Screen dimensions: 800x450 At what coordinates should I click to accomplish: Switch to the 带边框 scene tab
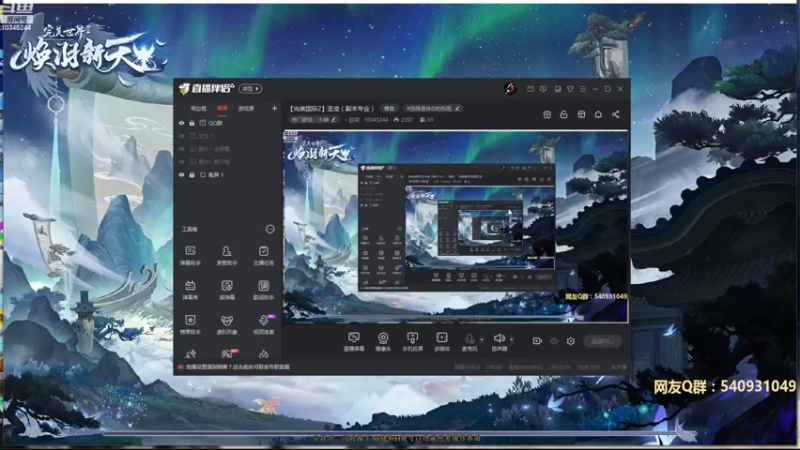198,108
